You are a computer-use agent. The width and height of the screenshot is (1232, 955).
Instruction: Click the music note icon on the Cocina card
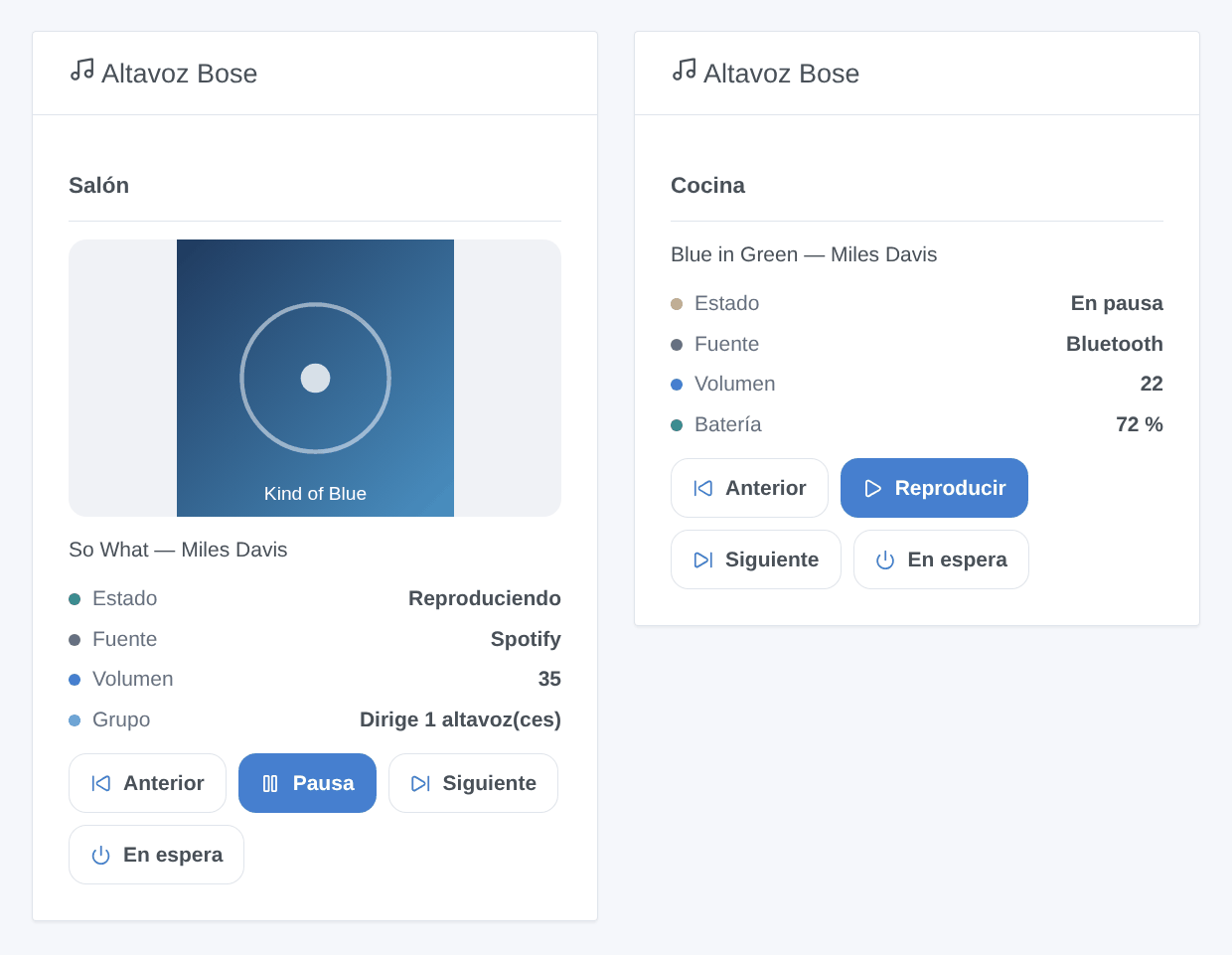pyautogui.click(x=684, y=70)
